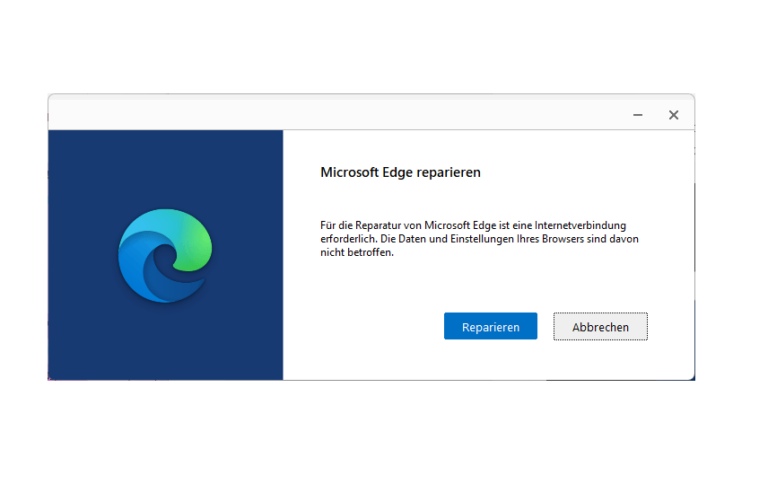
Task: Cancel the repair with the Abbrechen button
Action: click(600, 326)
